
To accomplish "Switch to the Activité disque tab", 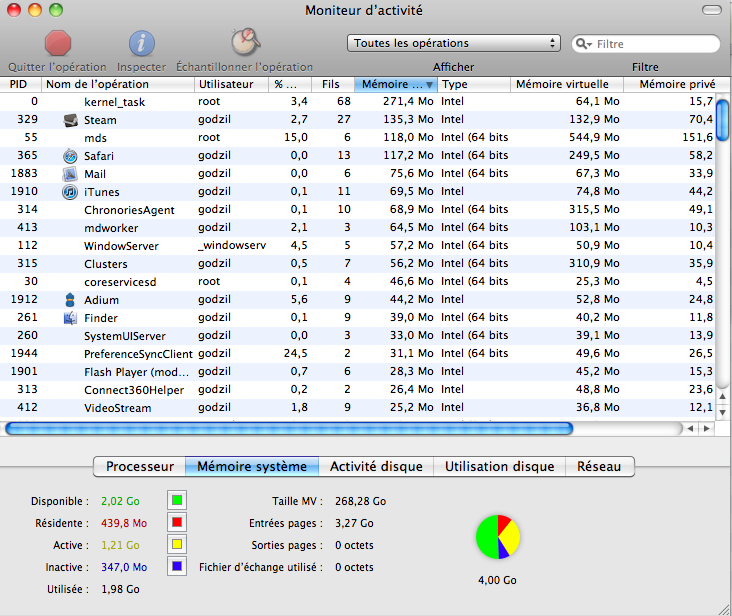I will coord(376,467).
